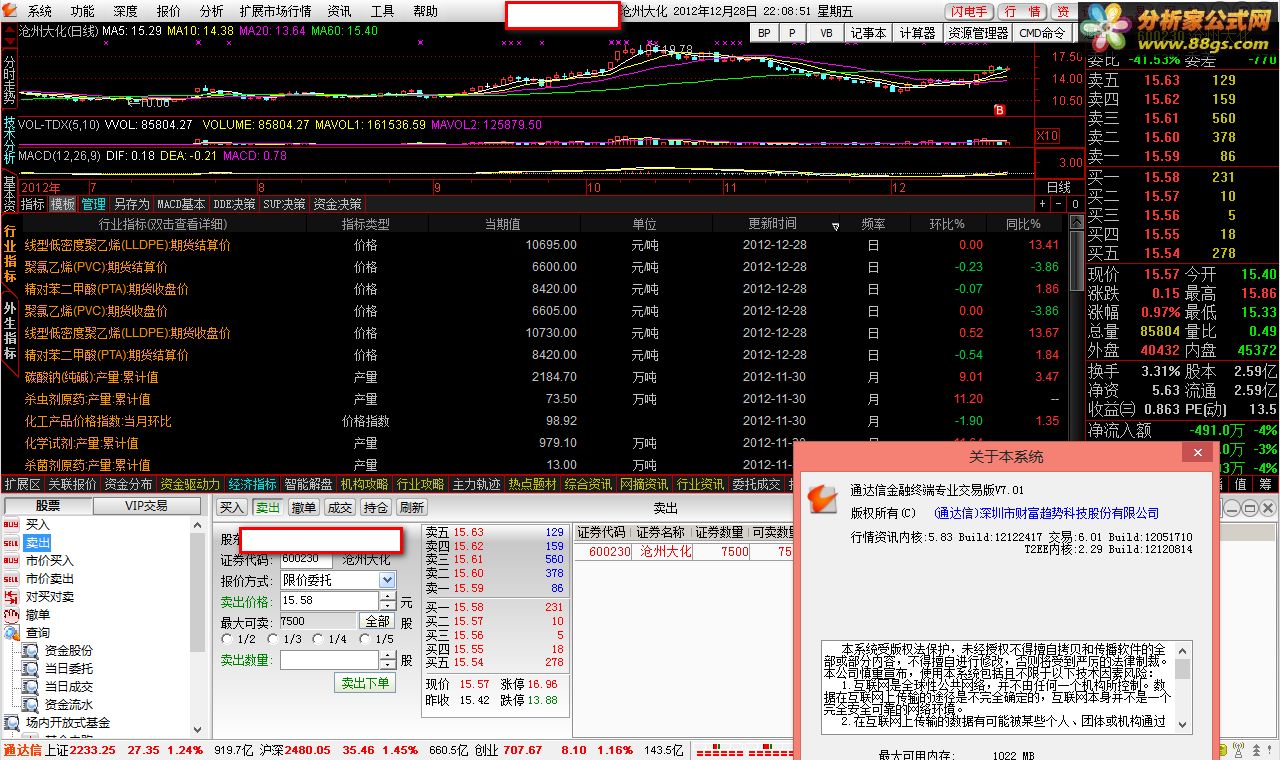The height and width of the screenshot is (760, 1280).
Task: Select the 1/4 quantity radio button
Action: [x=318, y=639]
